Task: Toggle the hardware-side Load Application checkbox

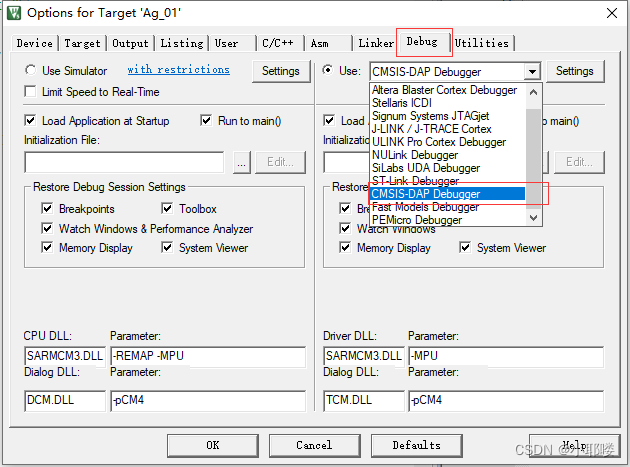Action: 329,120
